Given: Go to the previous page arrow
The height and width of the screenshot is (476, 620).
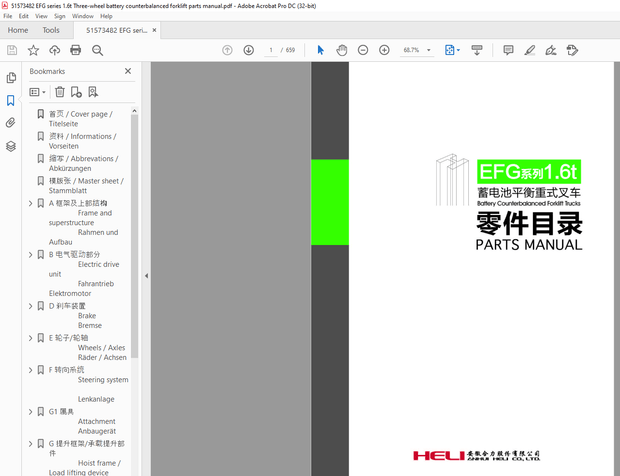Looking at the screenshot, I should [x=227, y=50].
